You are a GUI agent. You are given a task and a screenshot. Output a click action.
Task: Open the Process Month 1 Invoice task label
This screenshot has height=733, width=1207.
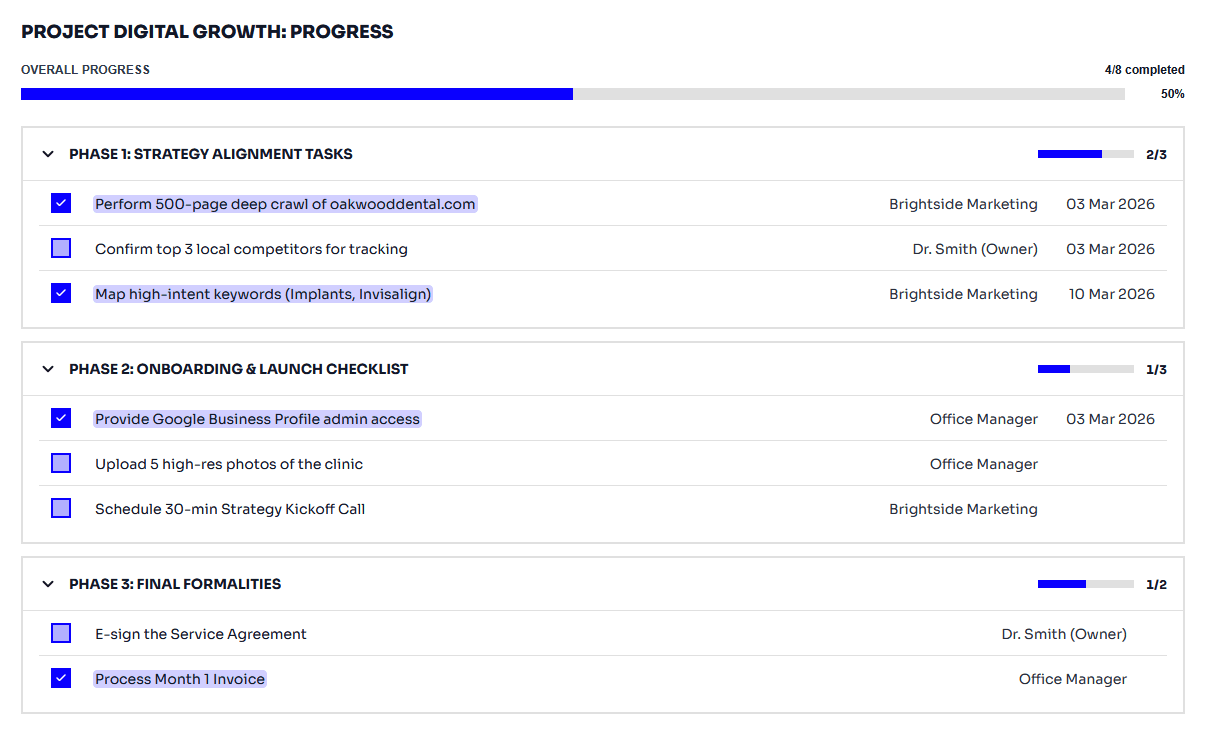pos(180,679)
